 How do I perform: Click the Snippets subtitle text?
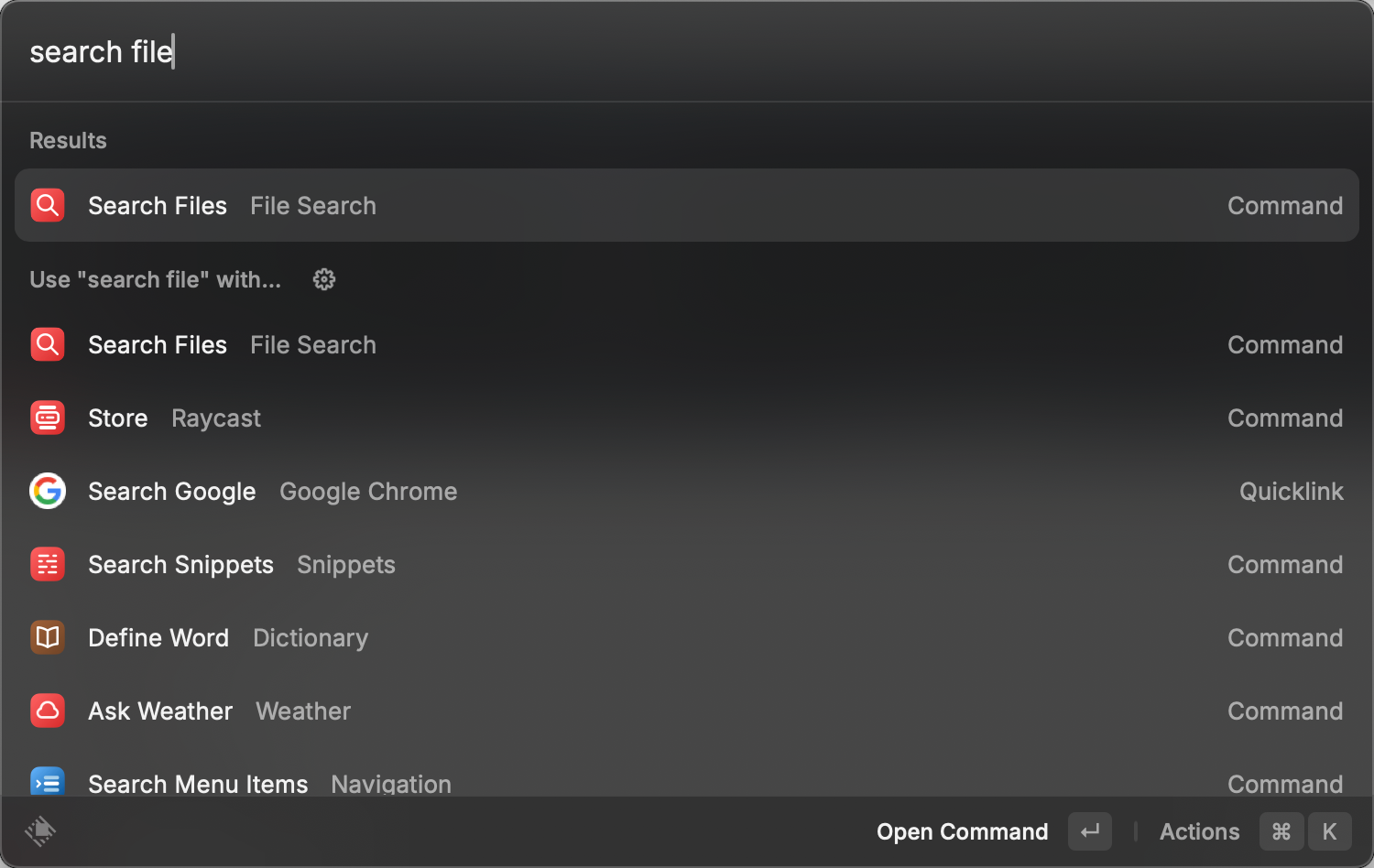click(x=346, y=565)
